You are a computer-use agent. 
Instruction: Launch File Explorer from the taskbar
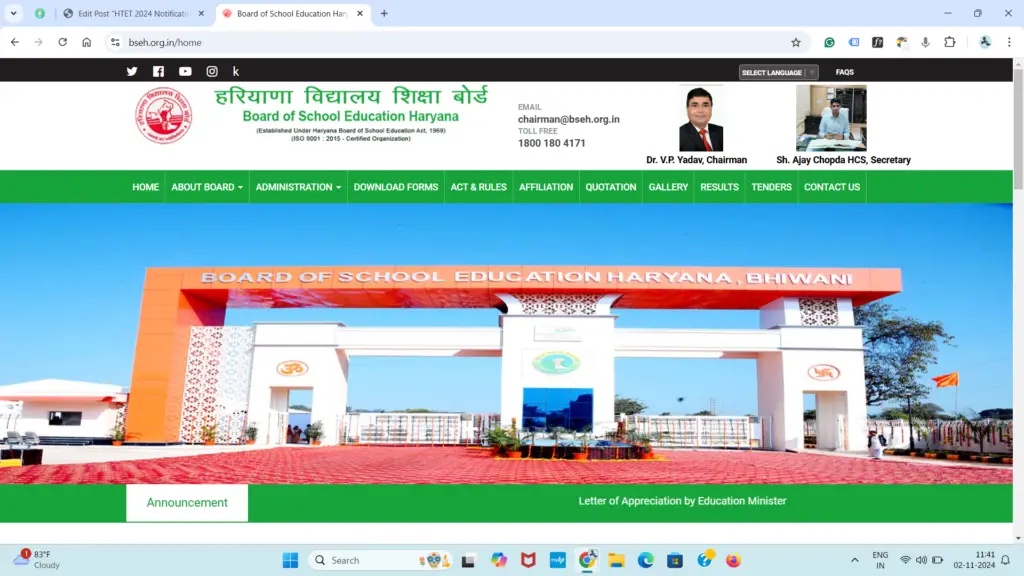[x=616, y=560]
